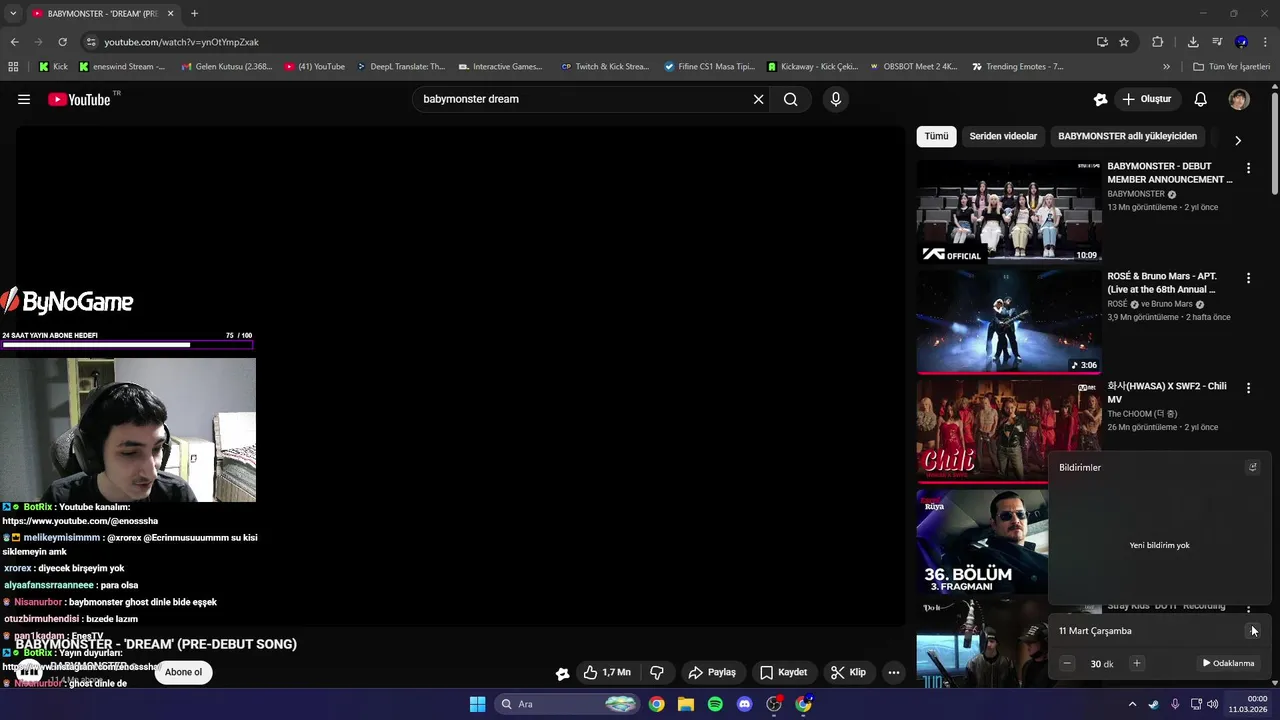The height and width of the screenshot is (720, 1280).
Task: Click the Paylaş share button
Action: pos(713,672)
